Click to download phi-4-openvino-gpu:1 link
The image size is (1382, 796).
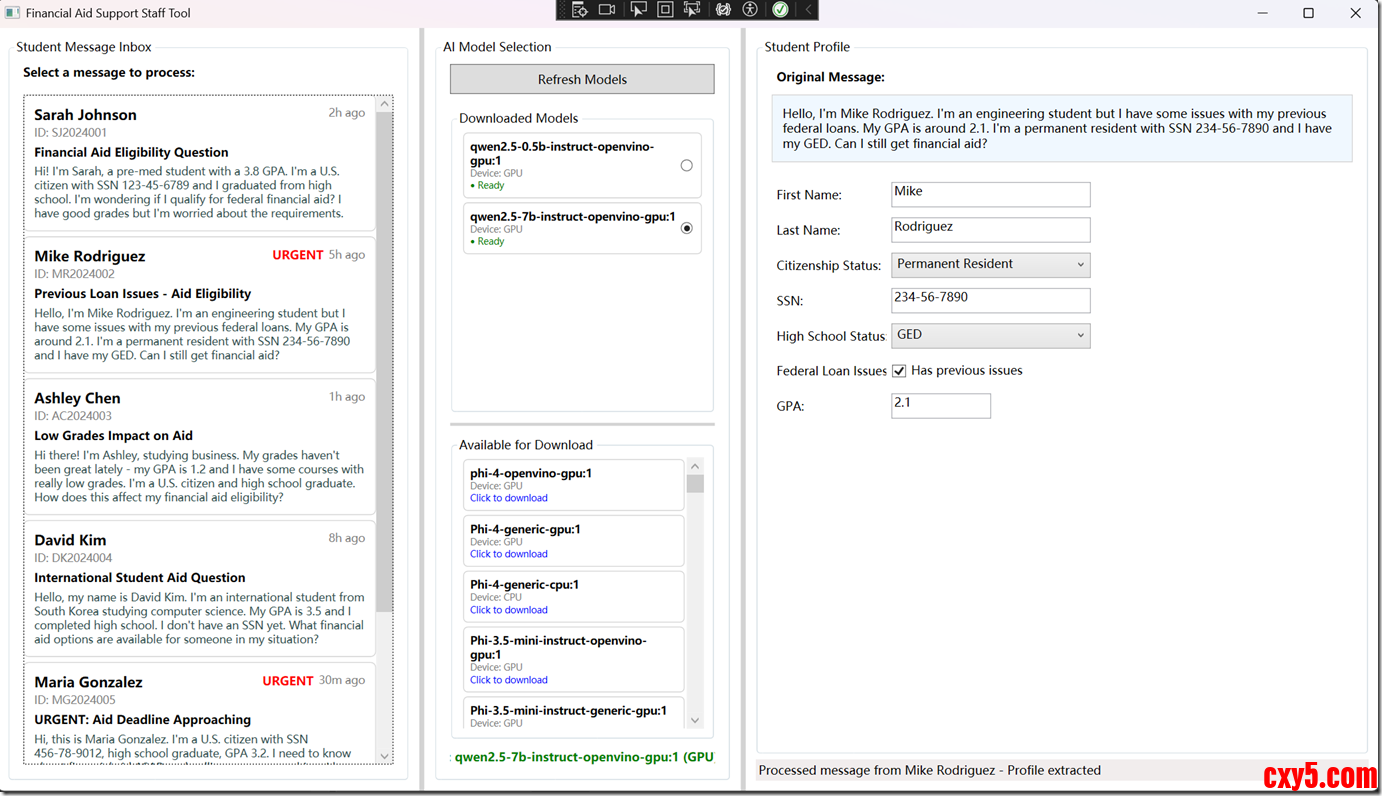coord(509,498)
